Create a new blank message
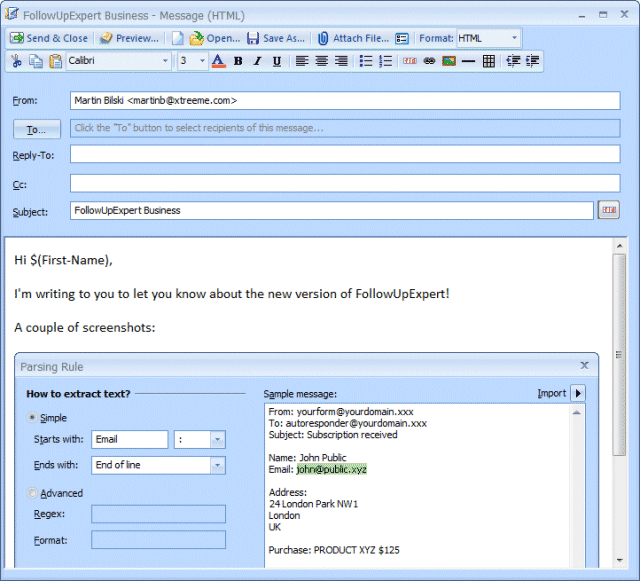 (178, 38)
